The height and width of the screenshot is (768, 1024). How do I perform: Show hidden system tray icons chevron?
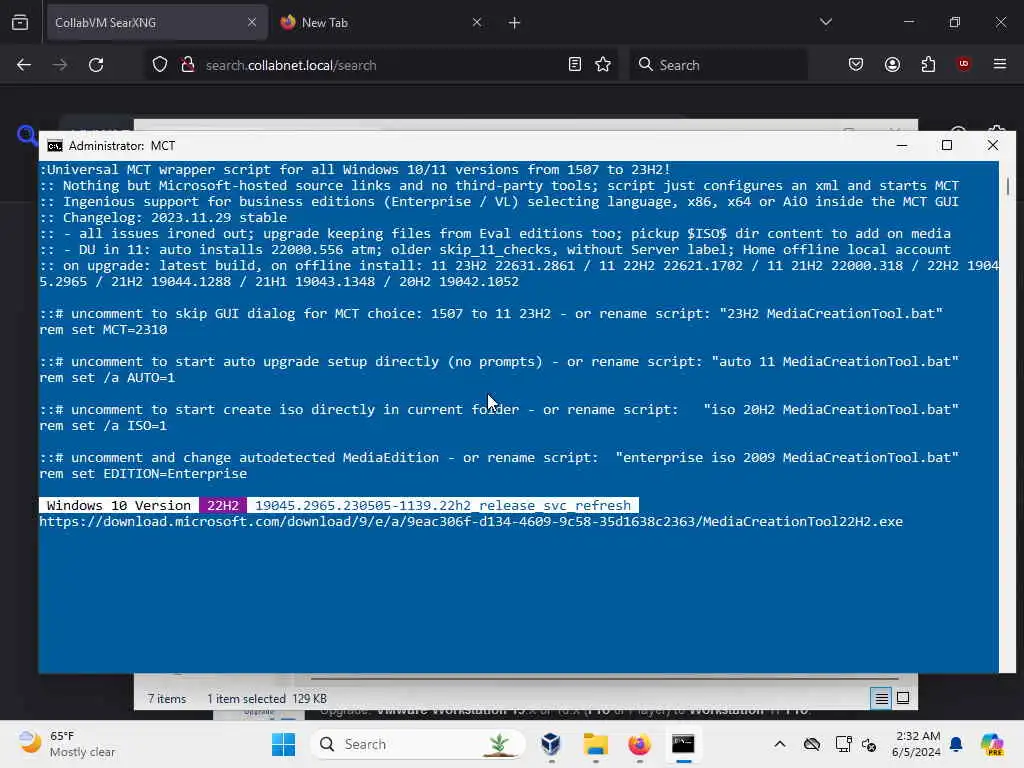coord(780,744)
